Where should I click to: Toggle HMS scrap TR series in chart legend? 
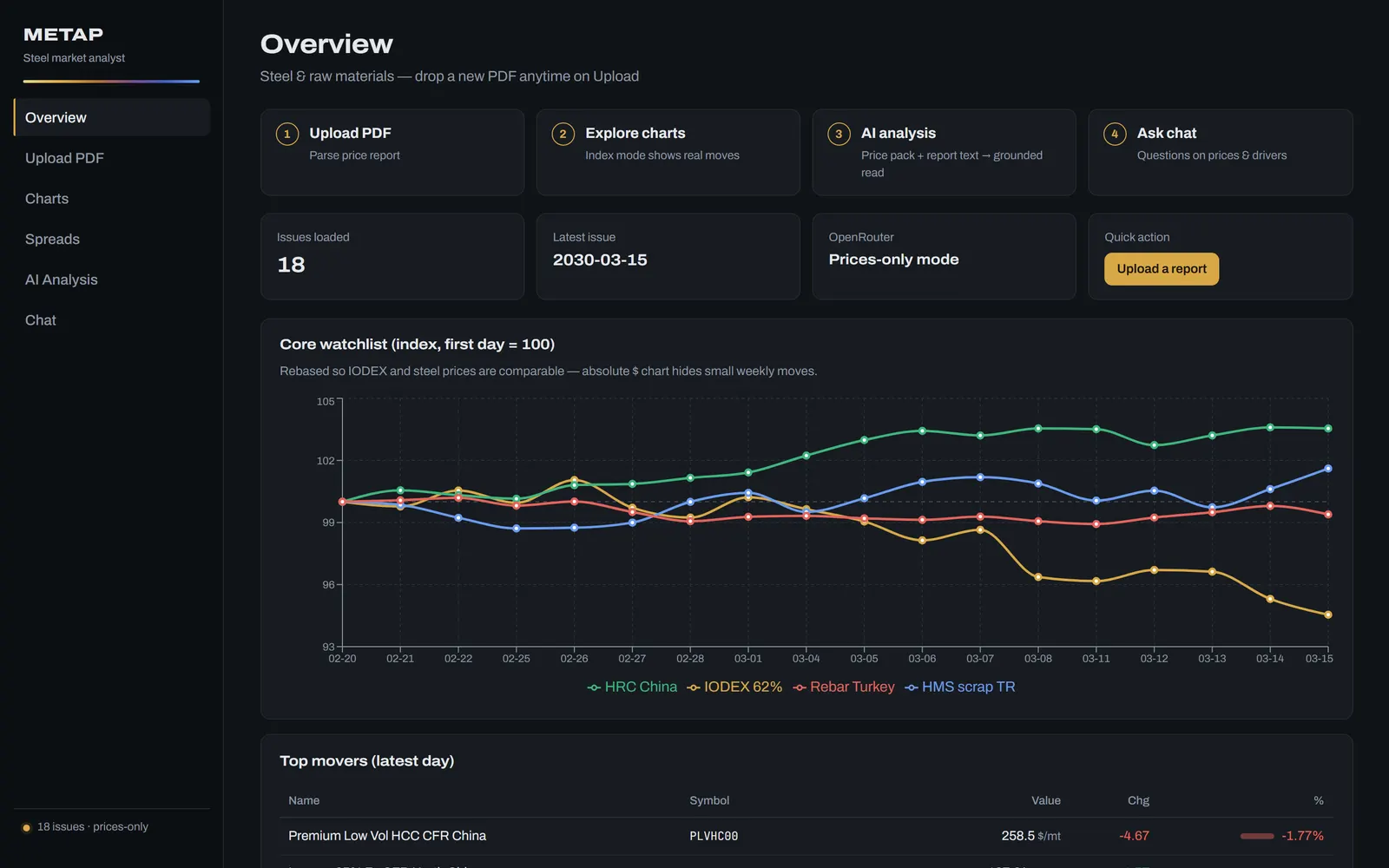(960, 687)
